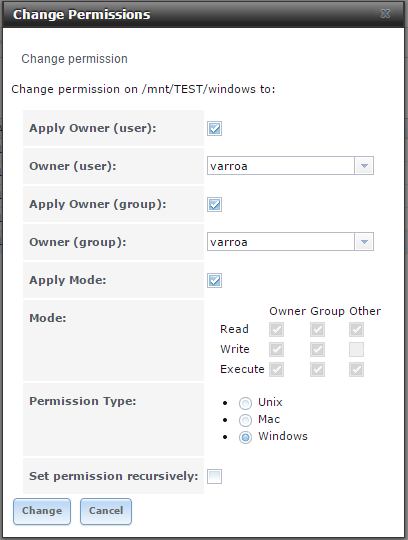Select the Unix permission type

tap(245, 403)
